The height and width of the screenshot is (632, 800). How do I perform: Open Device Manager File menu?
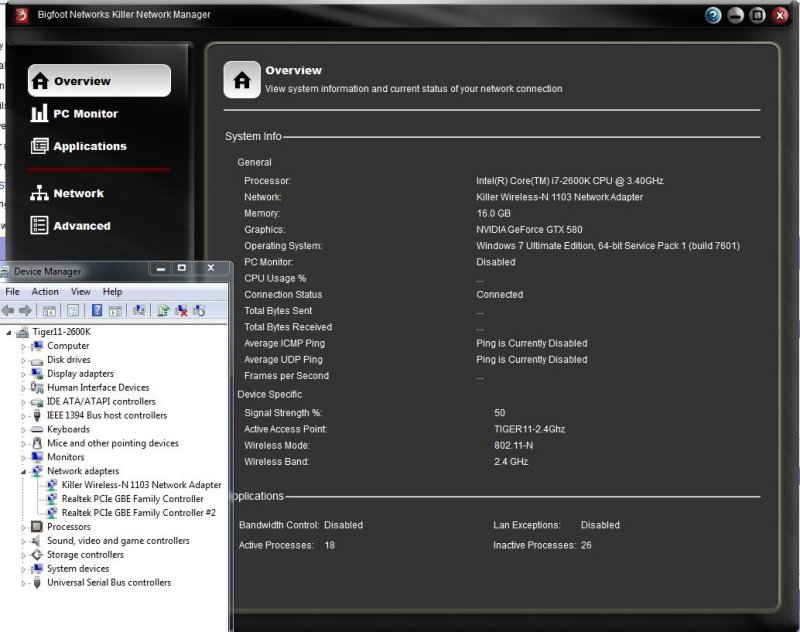(12, 291)
